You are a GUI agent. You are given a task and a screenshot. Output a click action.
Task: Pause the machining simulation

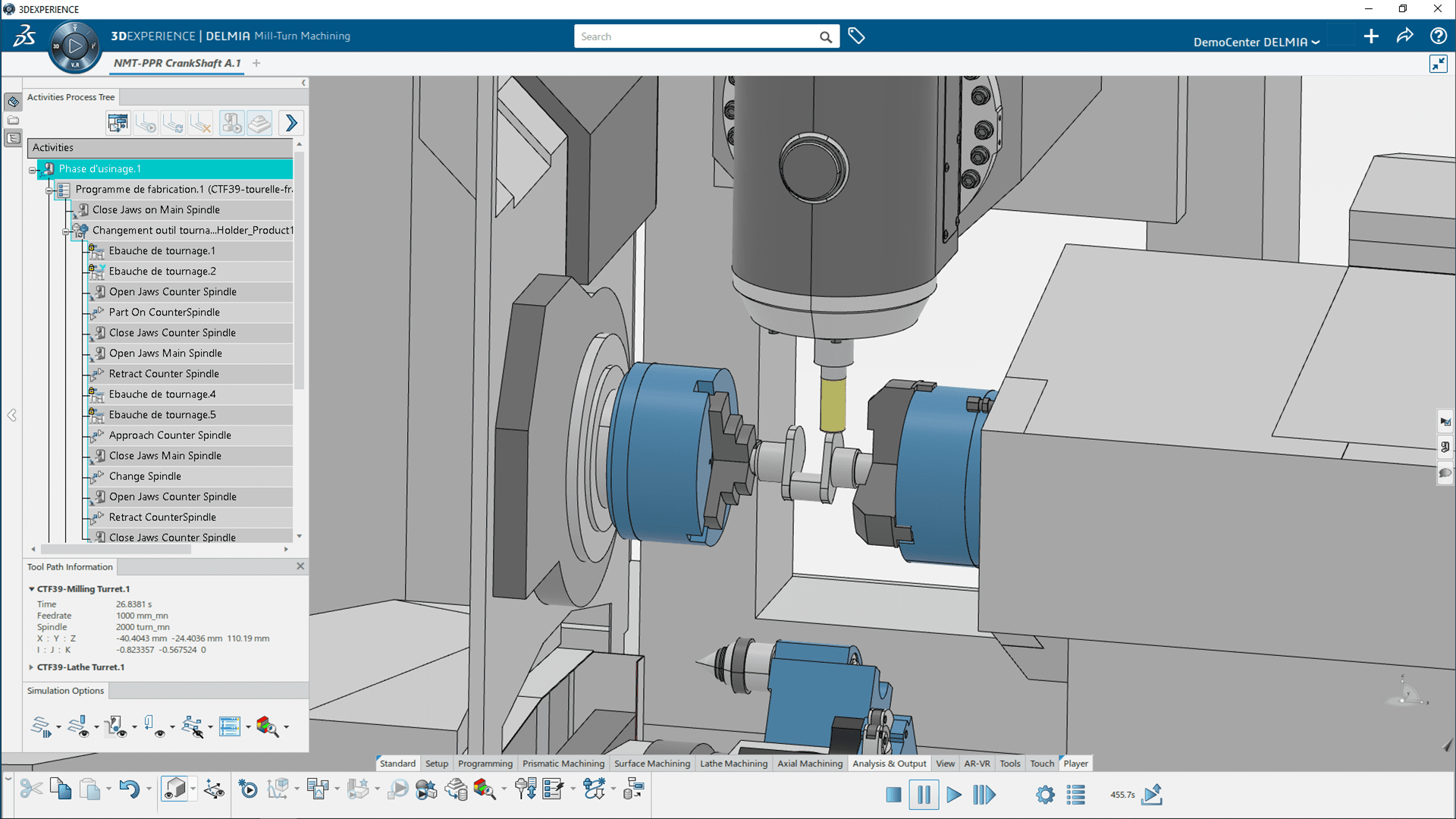click(924, 795)
